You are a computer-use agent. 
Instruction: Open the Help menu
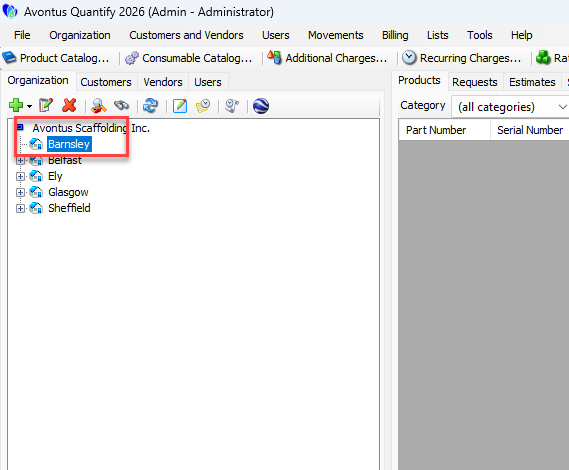(521, 35)
